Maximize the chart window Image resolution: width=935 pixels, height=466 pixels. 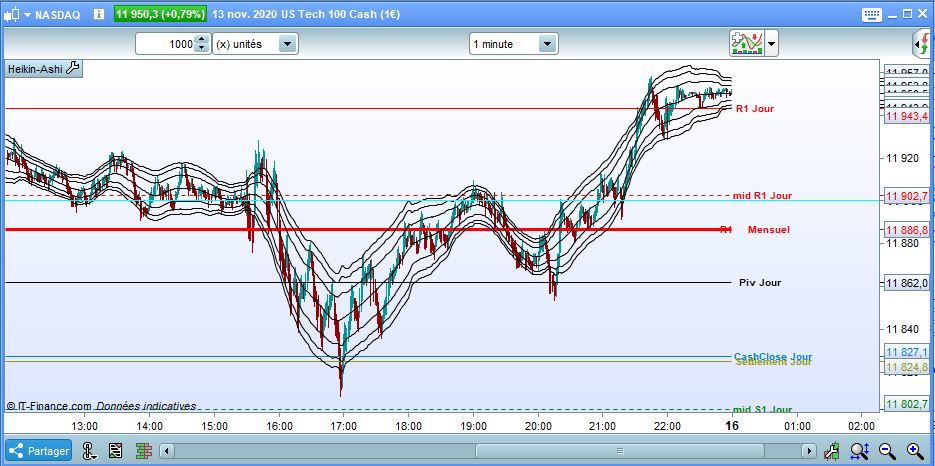coord(908,14)
